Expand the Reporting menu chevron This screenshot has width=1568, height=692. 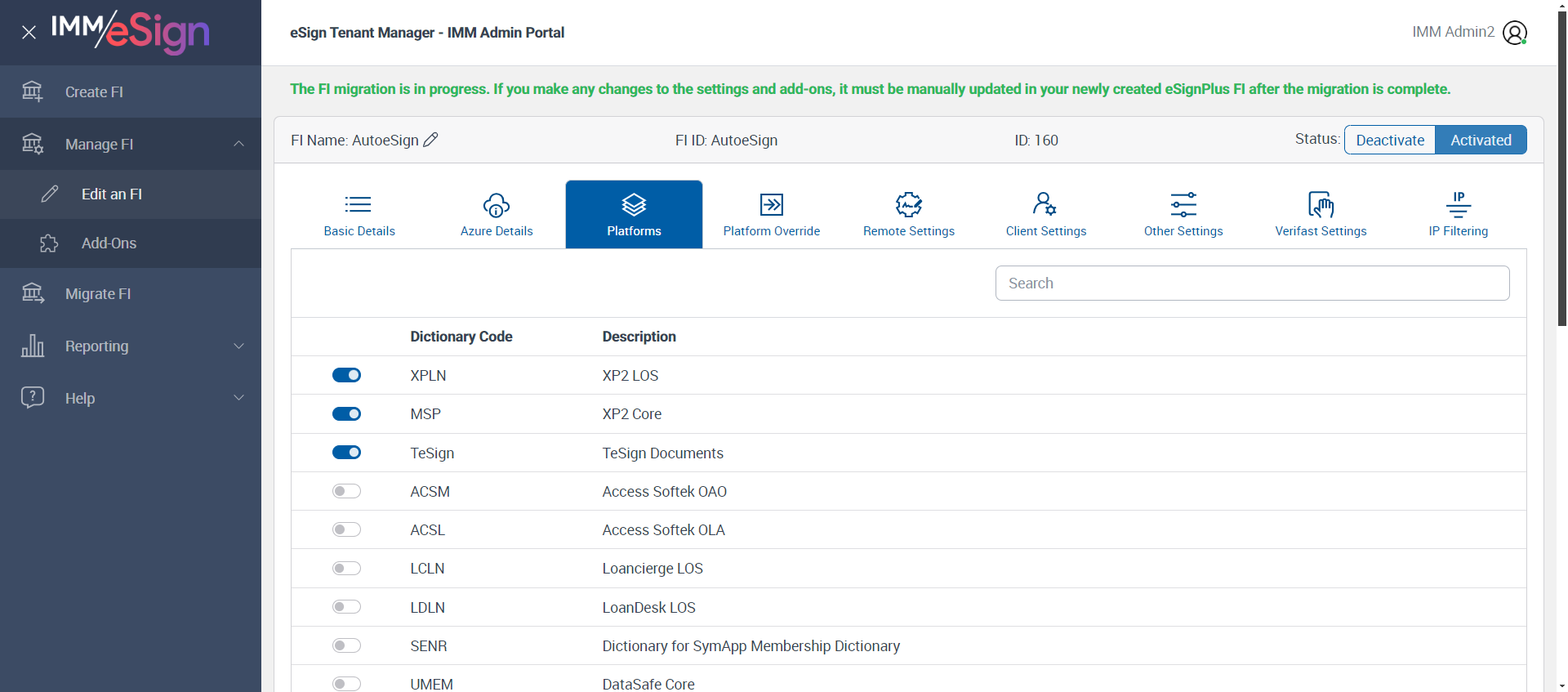238,346
